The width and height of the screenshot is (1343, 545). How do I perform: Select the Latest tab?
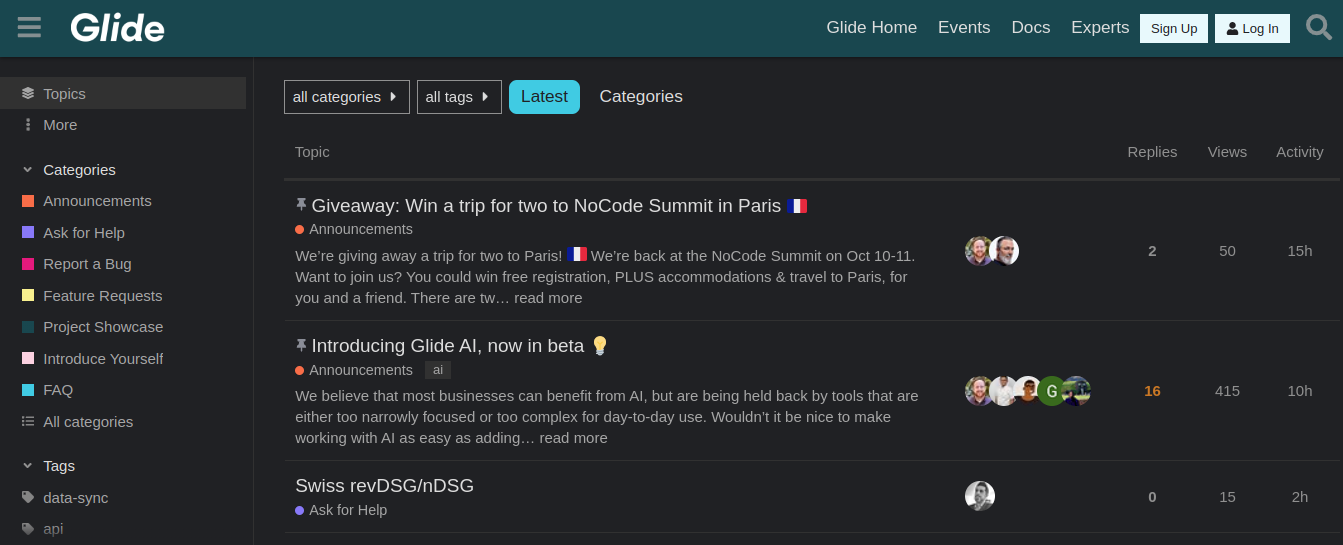(544, 97)
